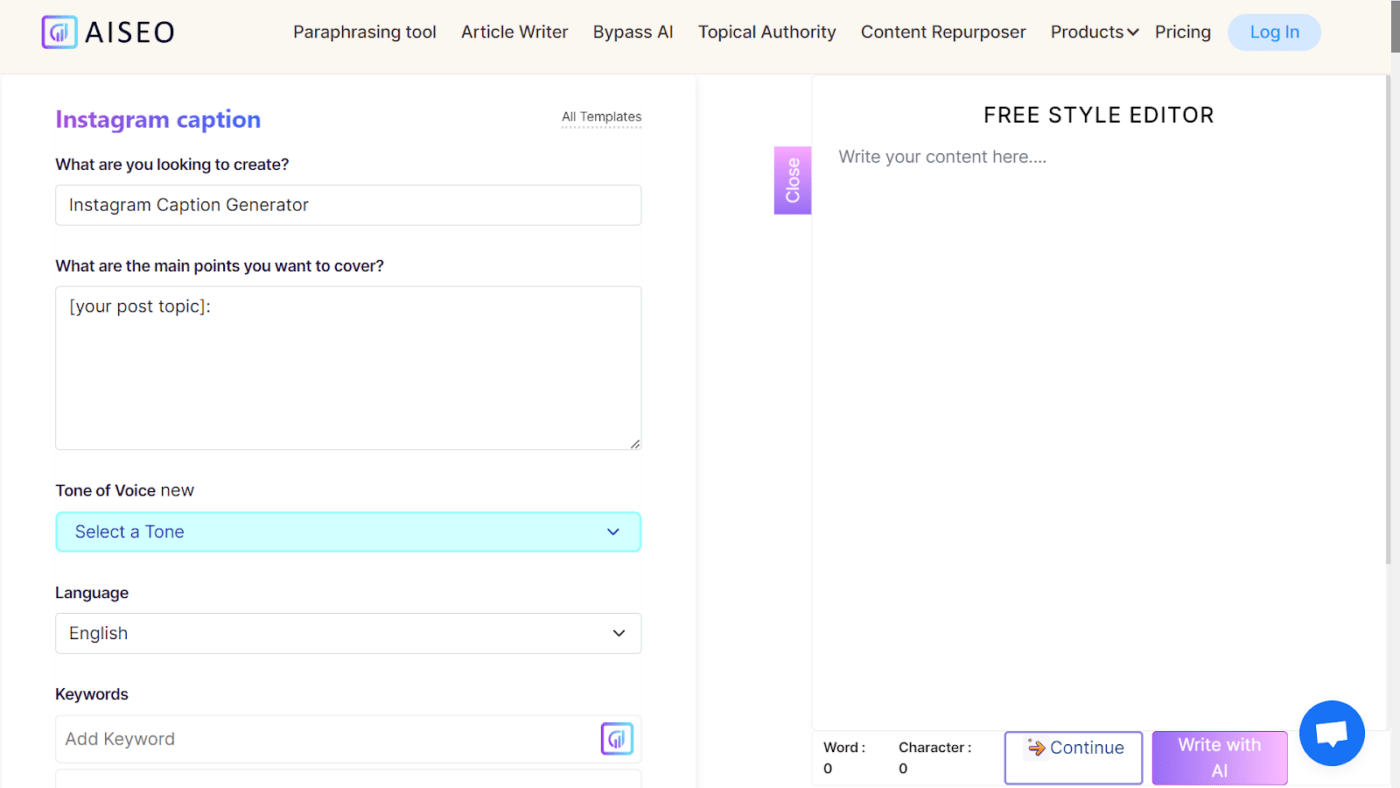Open the Paraphrasing tool menu item

coord(365,32)
